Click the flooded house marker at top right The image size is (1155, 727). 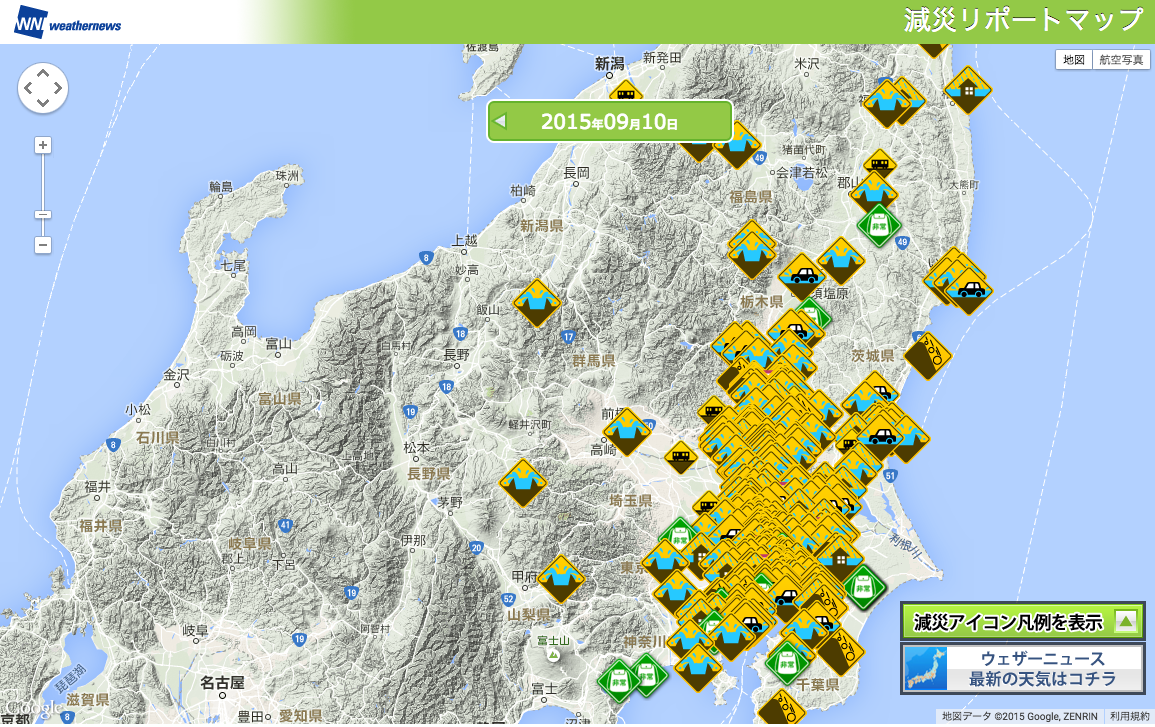[x=968, y=90]
